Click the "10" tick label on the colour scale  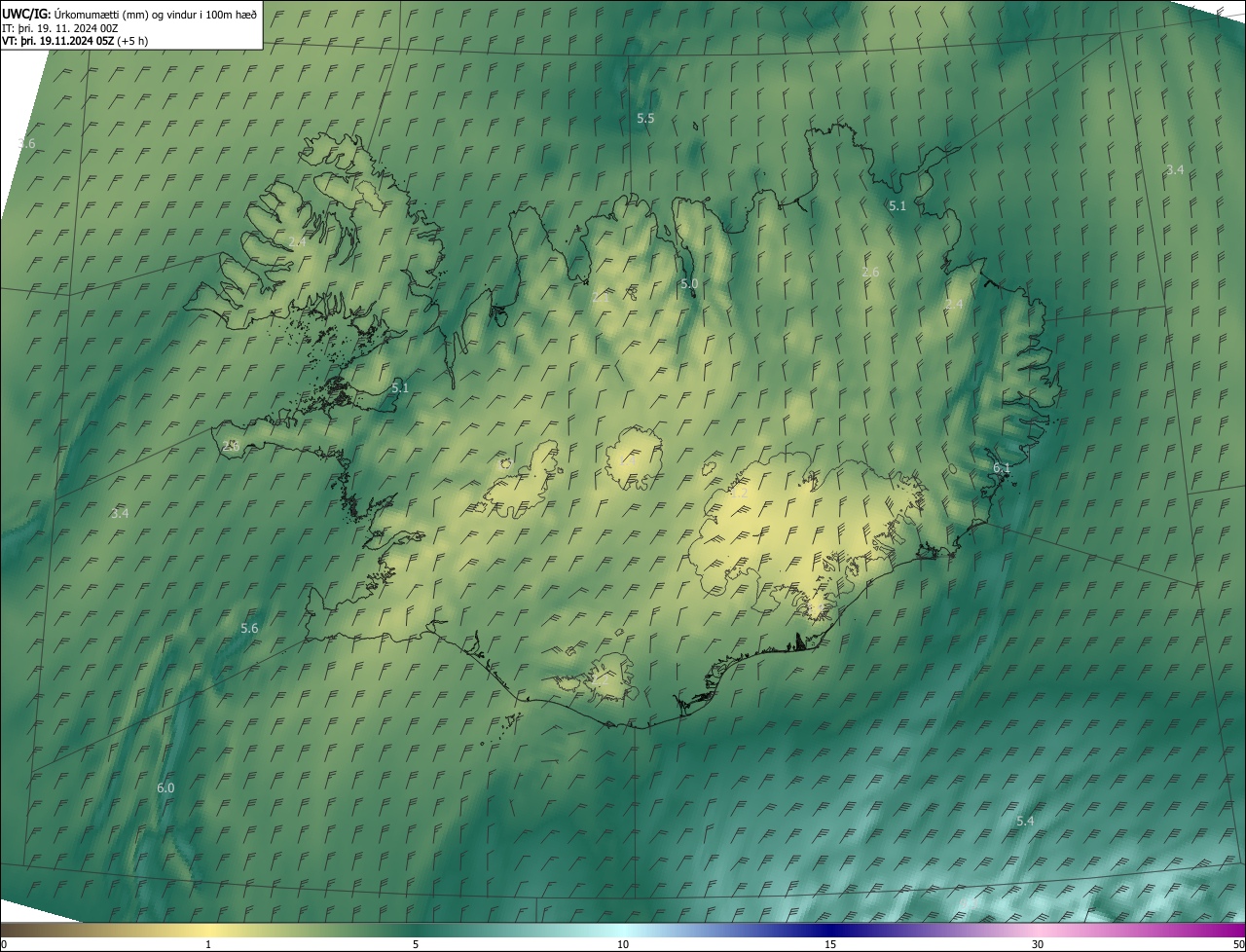pos(623,944)
